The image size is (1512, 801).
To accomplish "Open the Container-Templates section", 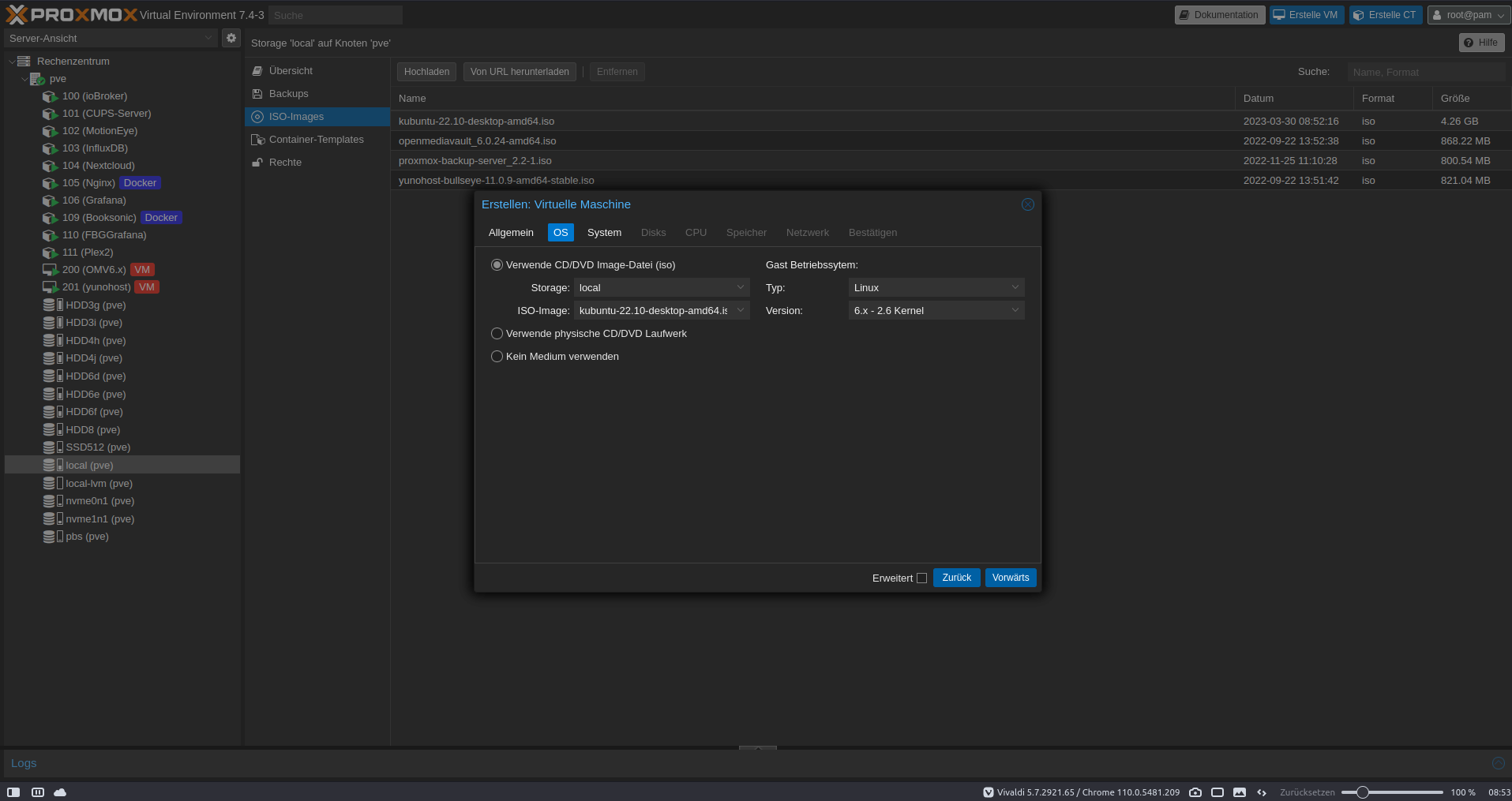I will [317, 140].
